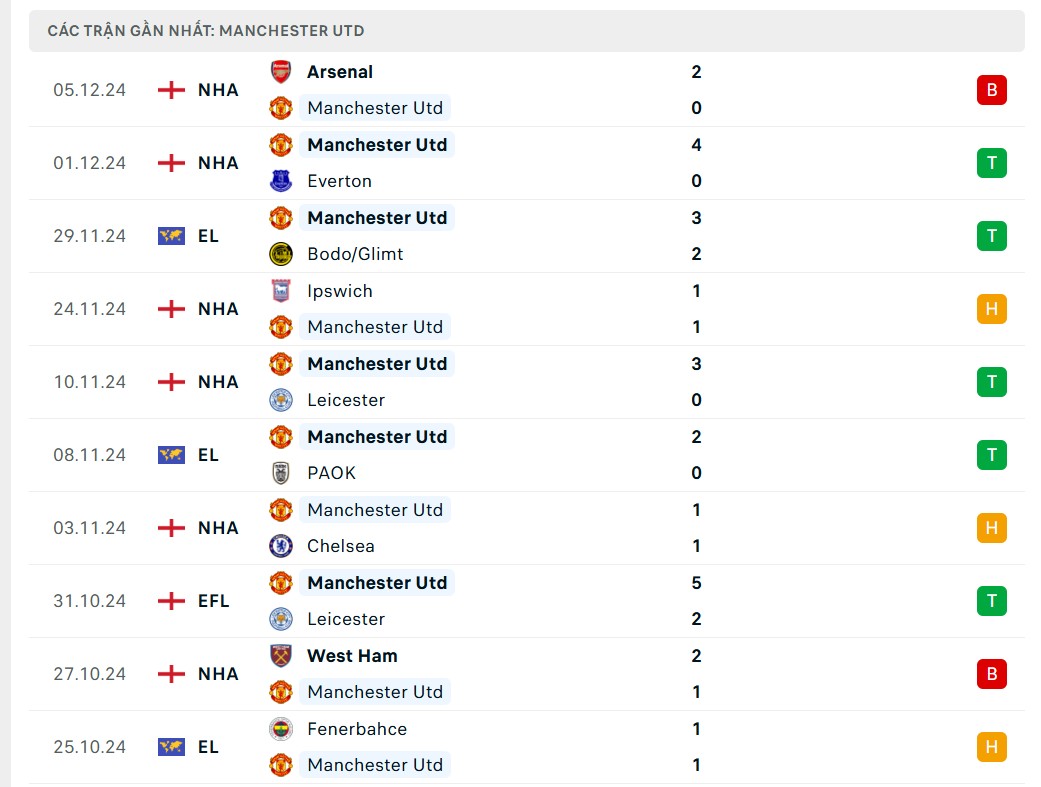
Task: Click the 'Các trận gần nhất: Manchester Utd' header
Action: 206,31
